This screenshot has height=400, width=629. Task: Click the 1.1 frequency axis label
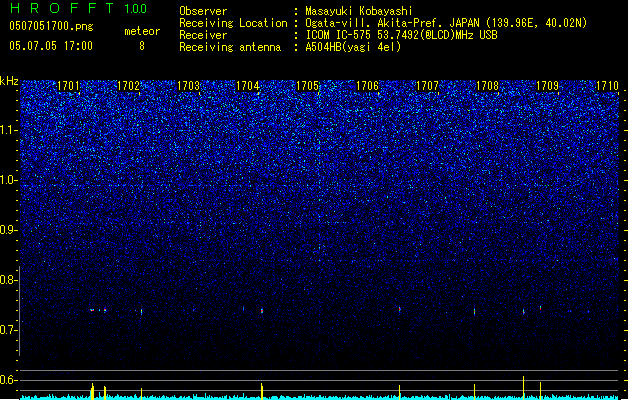point(8,130)
